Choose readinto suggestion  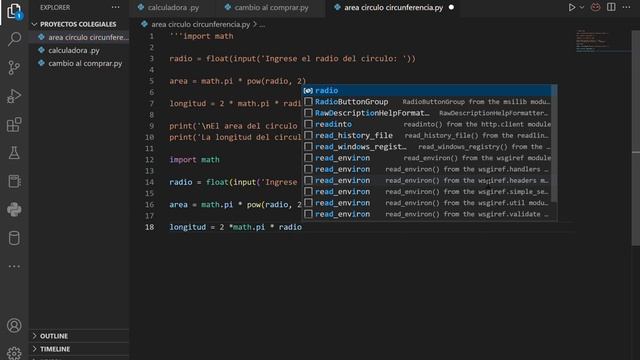[x=427, y=124]
